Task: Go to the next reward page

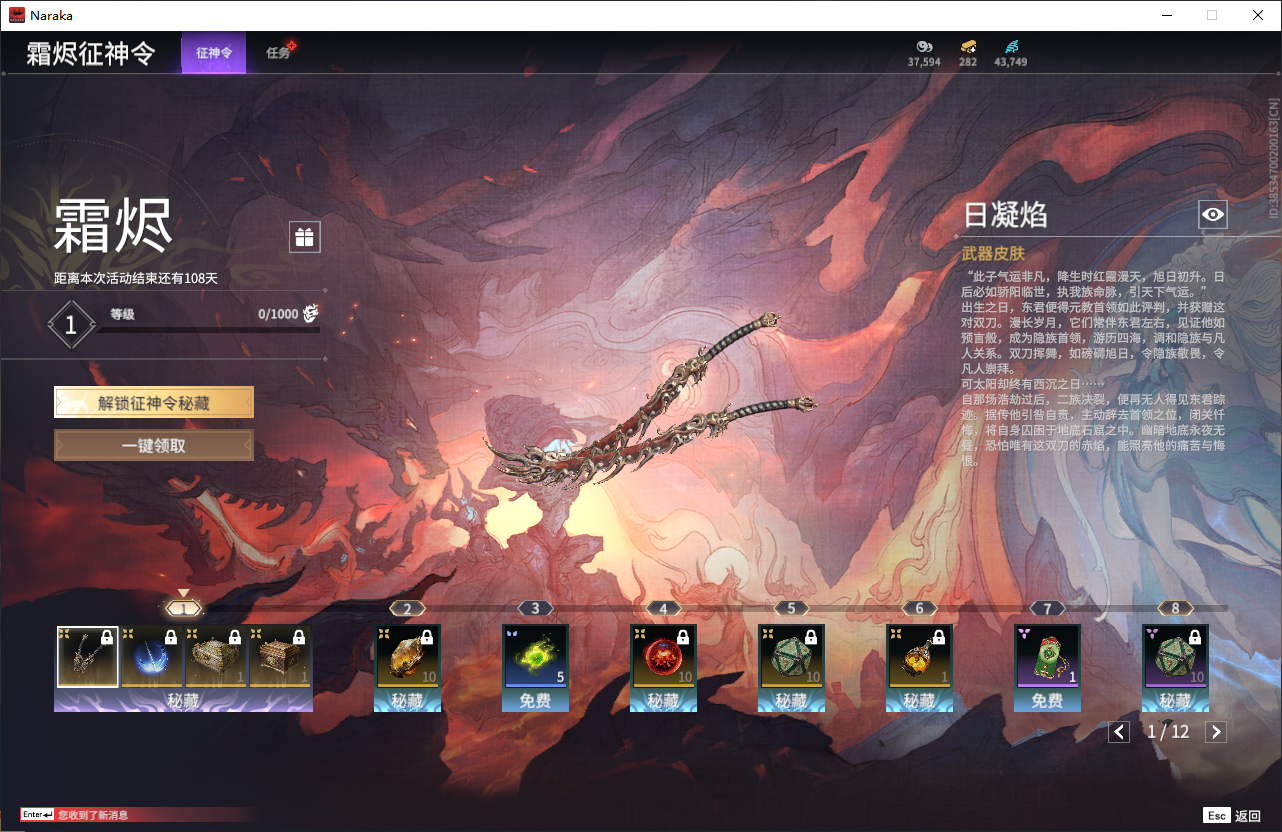Action: point(1216,732)
